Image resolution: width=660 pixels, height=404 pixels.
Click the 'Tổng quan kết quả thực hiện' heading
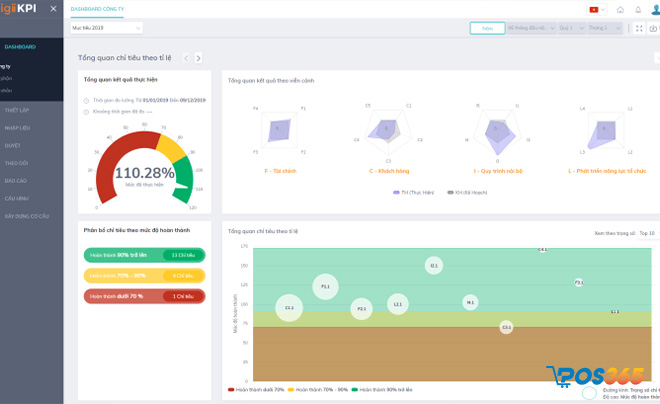(120, 80)
